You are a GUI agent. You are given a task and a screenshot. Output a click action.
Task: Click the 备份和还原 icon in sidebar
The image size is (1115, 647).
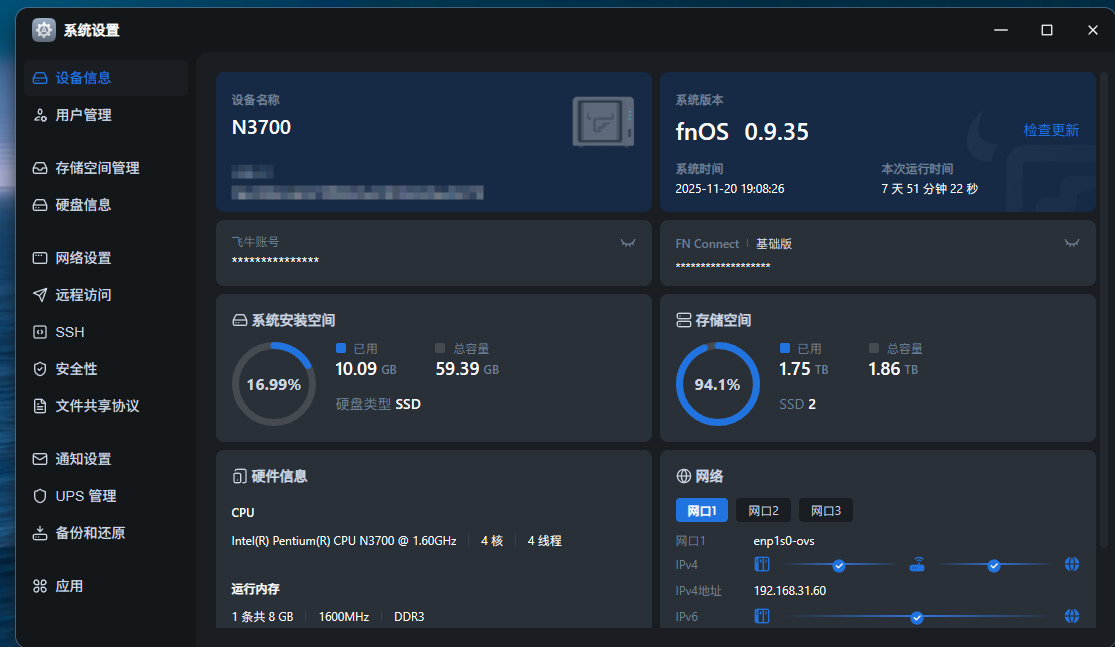[x=40, y=533]
